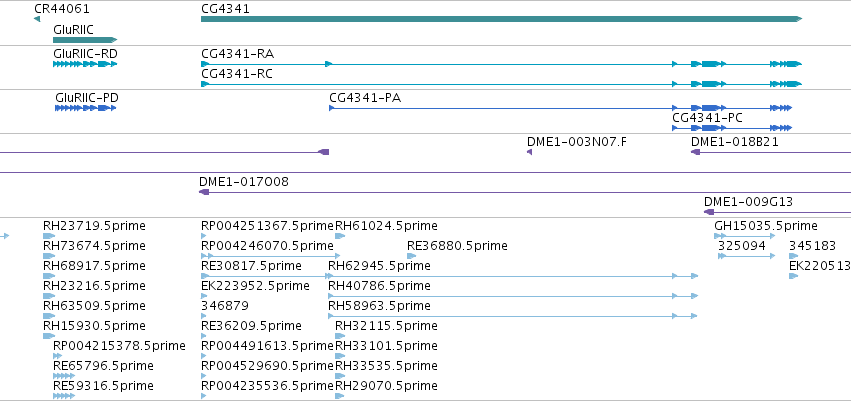
Task: Select the GluRIIC-RD transcript glyph
Action: click(85, 64)
